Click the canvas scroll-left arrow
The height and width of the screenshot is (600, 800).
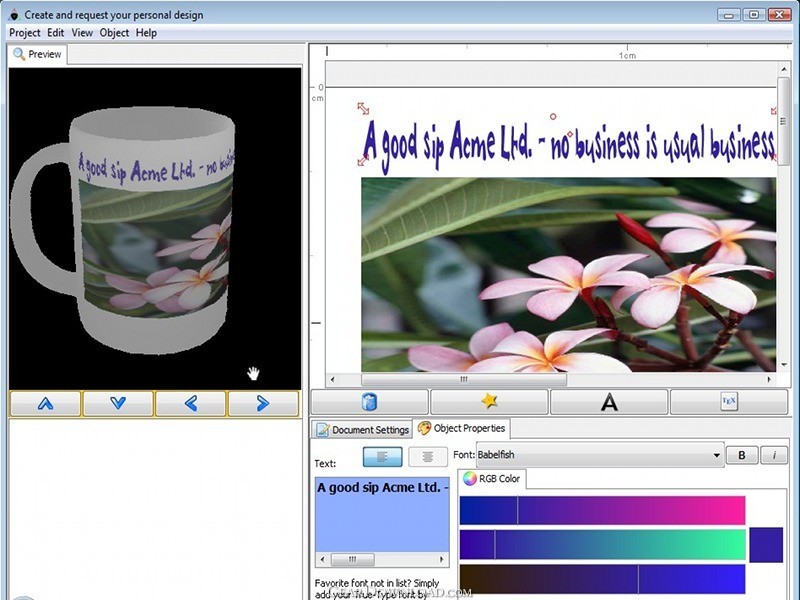pos(333,380)
